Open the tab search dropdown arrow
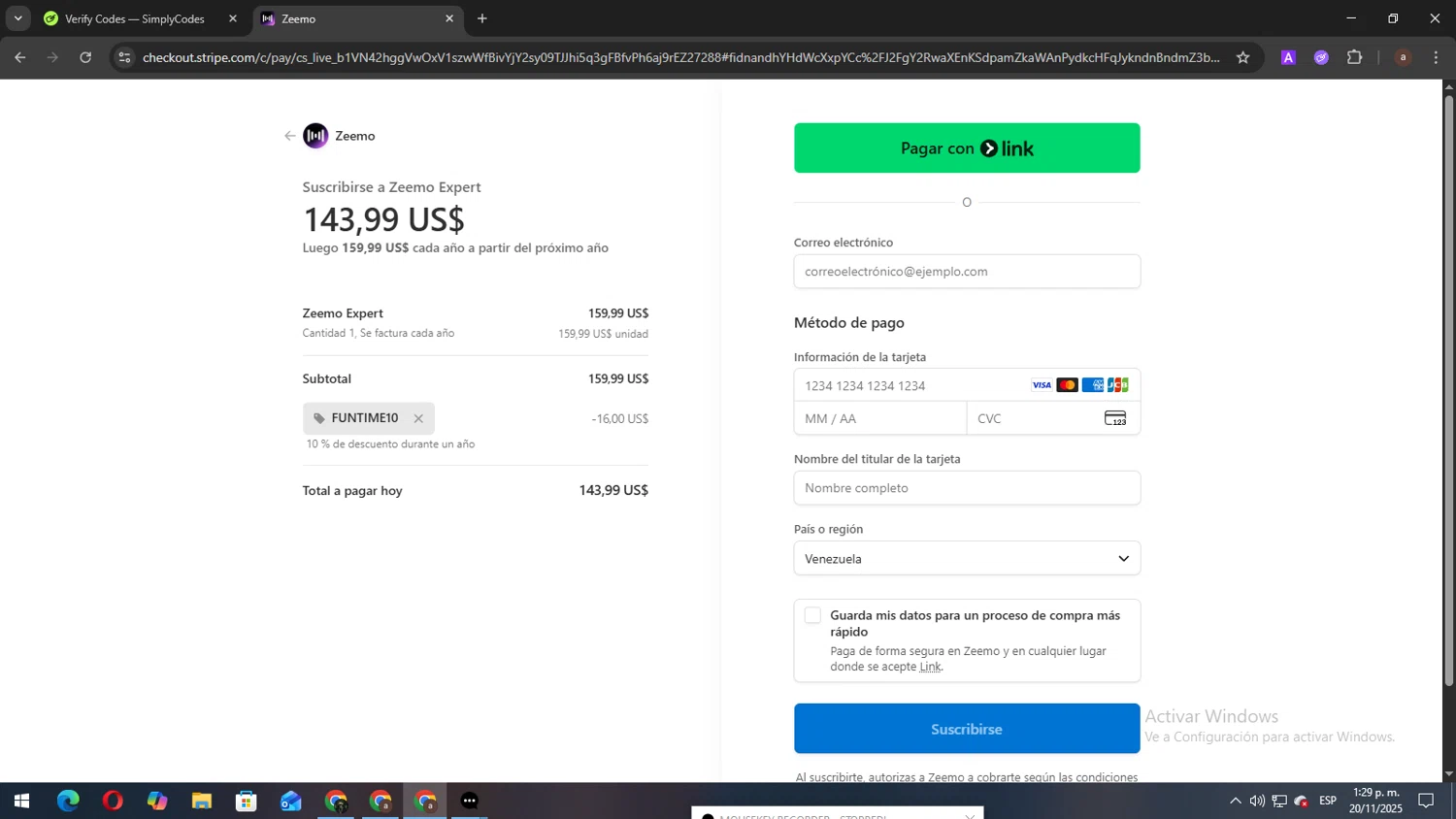The width and height of the screenshot is (1456, 819). (x=17, y=18)
